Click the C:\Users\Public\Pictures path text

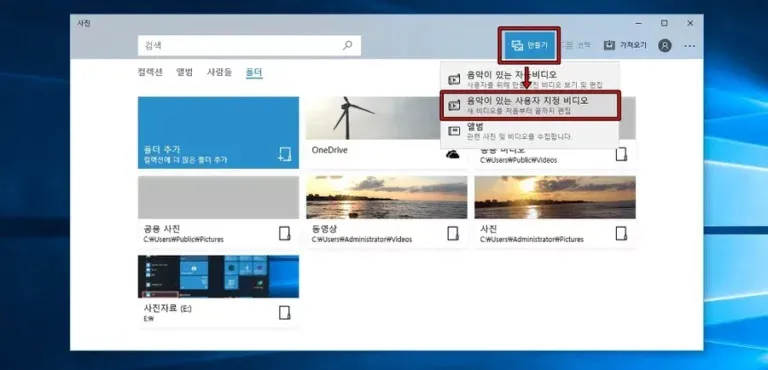pyautogui.click(x=184, y=240)
